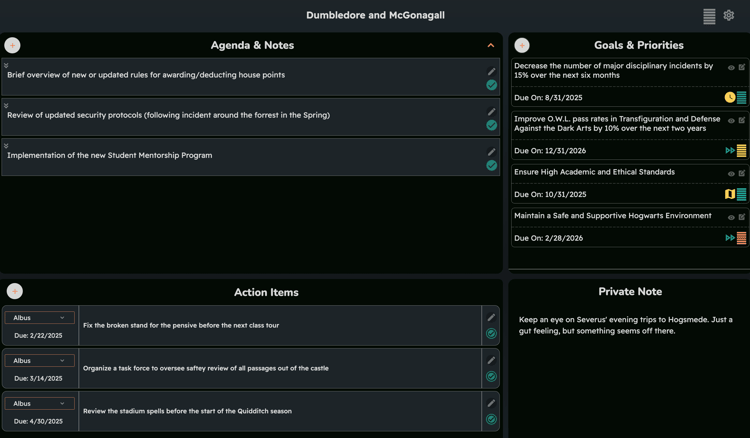The width and height of the screenshot is (750, 438).
Task: Edit the task force action item
Action: (x=491, y=361)
